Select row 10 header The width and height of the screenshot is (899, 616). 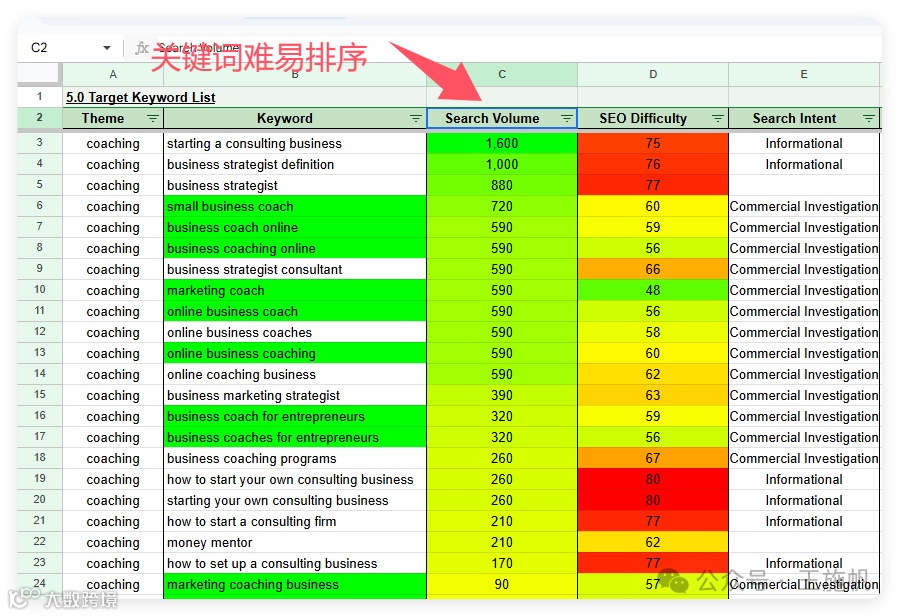(40, 290)
